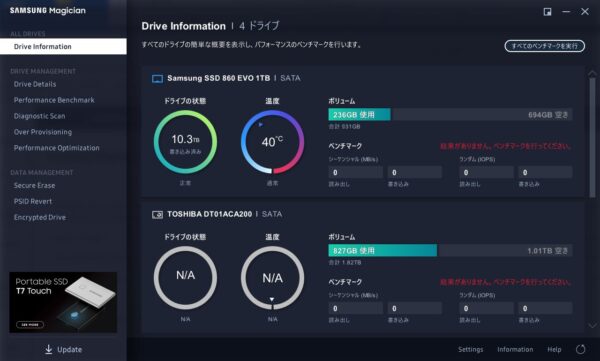Select Encrypted Drive in sidebar
600x361 pixels.
tap(40, 217)
